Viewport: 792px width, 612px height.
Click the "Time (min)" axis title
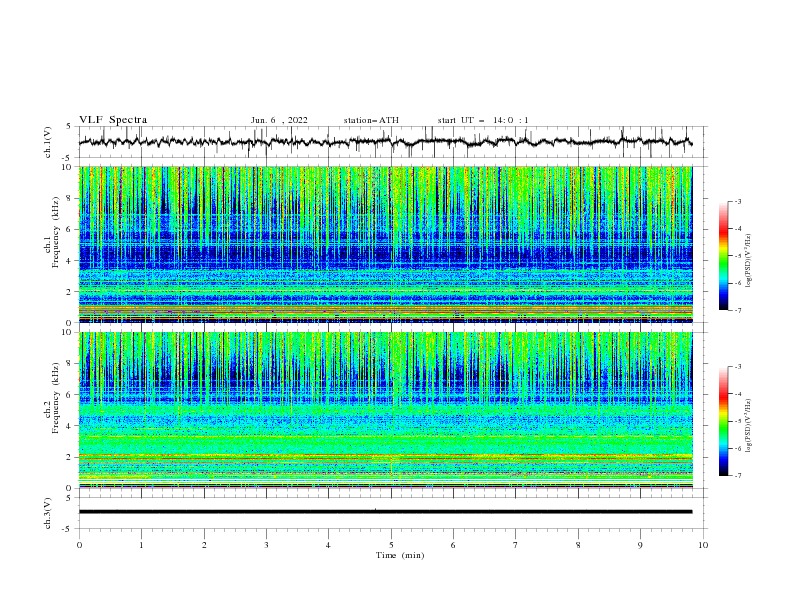(400, 555)
